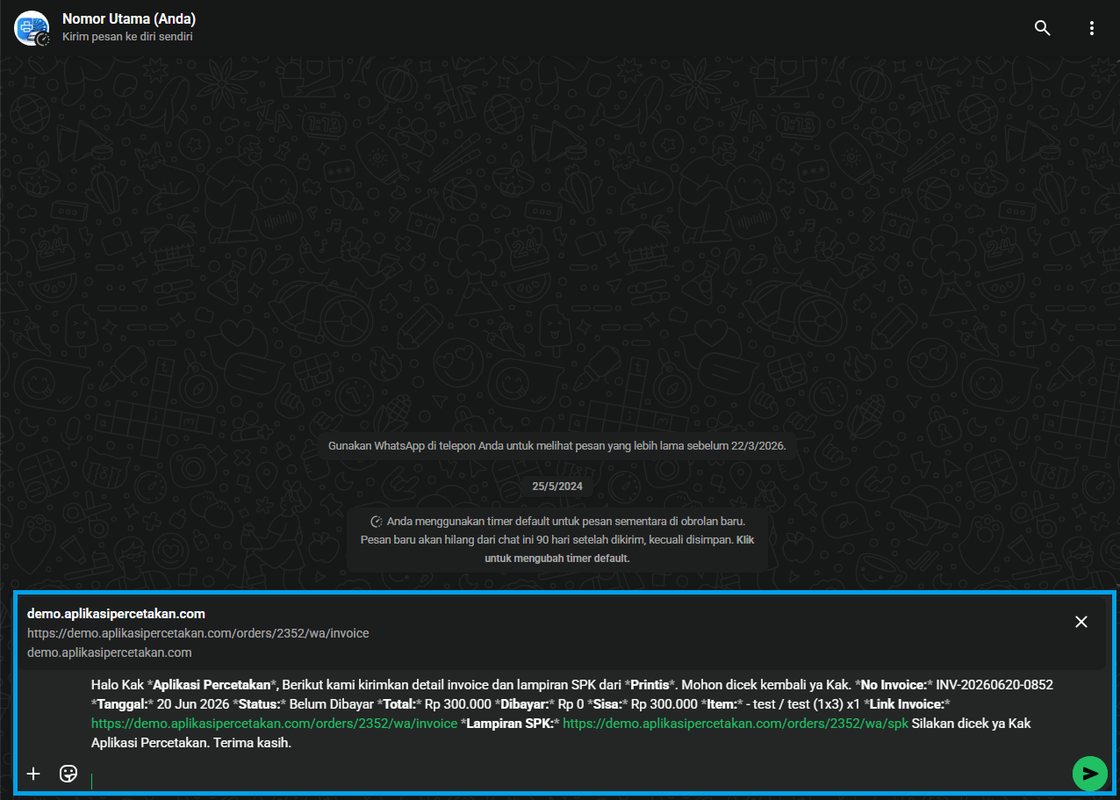The width and height of the screenshot is (1120, 800).
Task: Open the invoice link in the message draft
Action: click(x=274, y=724)
